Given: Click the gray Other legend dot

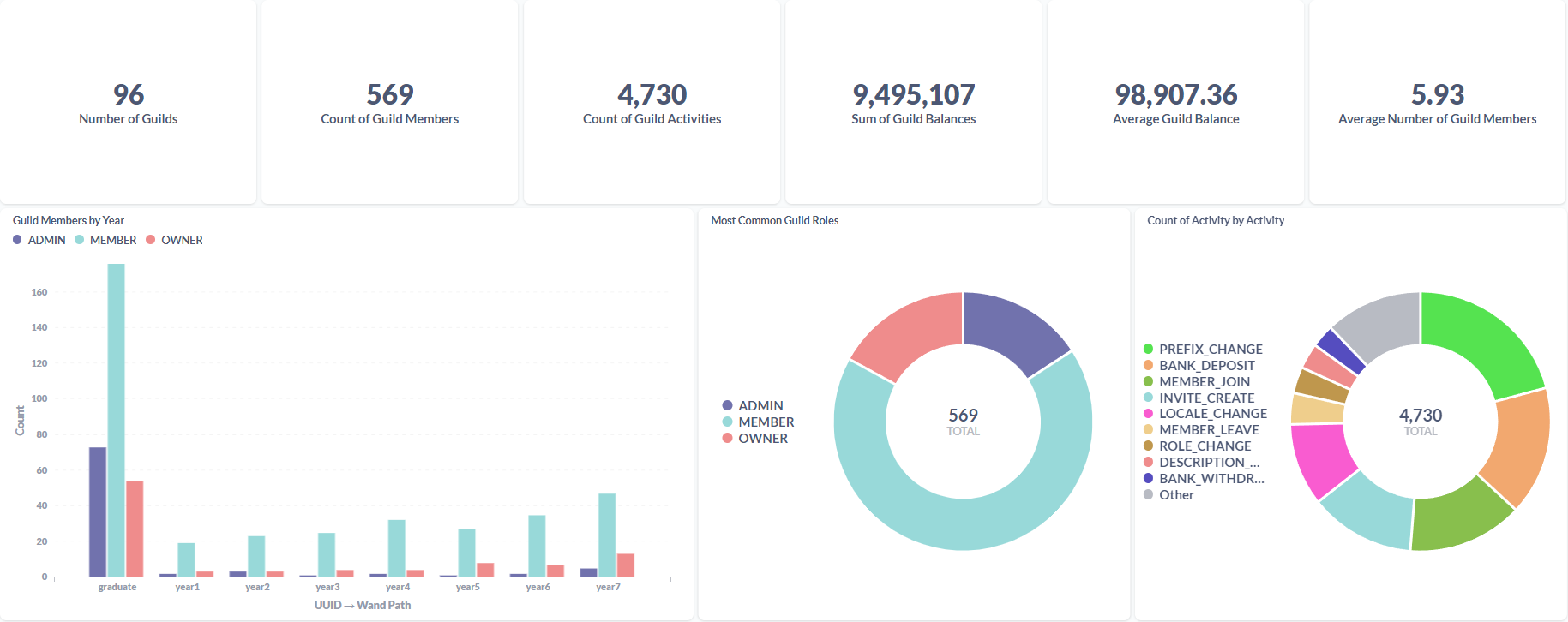Looking at the screenshot, I should pos(1148,495).
